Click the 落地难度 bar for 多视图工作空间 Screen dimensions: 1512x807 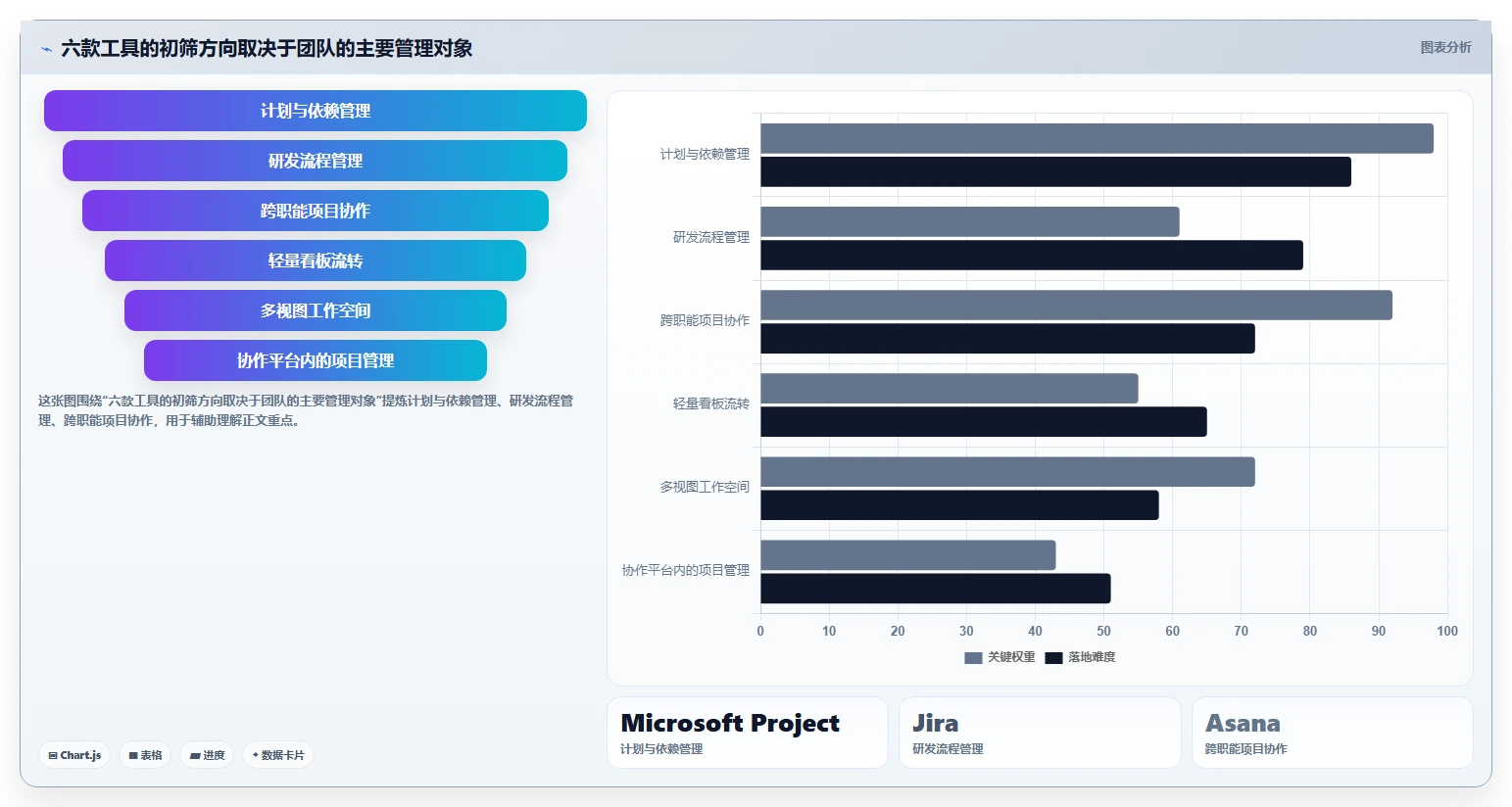959,504
